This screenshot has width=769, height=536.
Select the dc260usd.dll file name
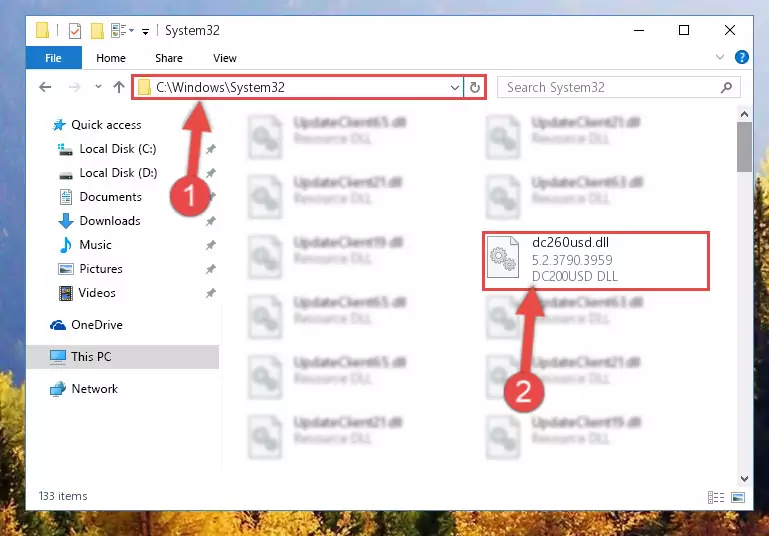click(x=570, y=242)
